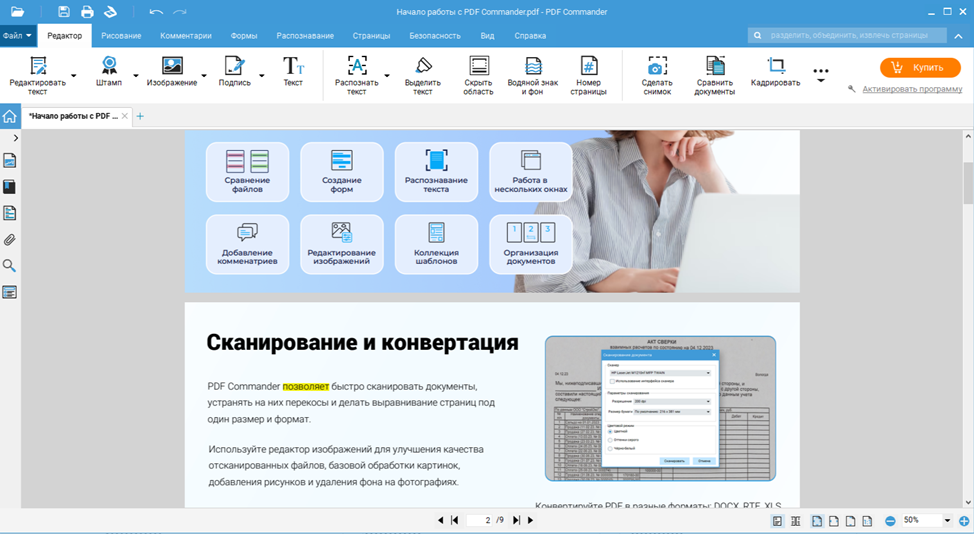Expand the Распознать текст dropdown arrow

pyautogui.click(x=387, y=76)
